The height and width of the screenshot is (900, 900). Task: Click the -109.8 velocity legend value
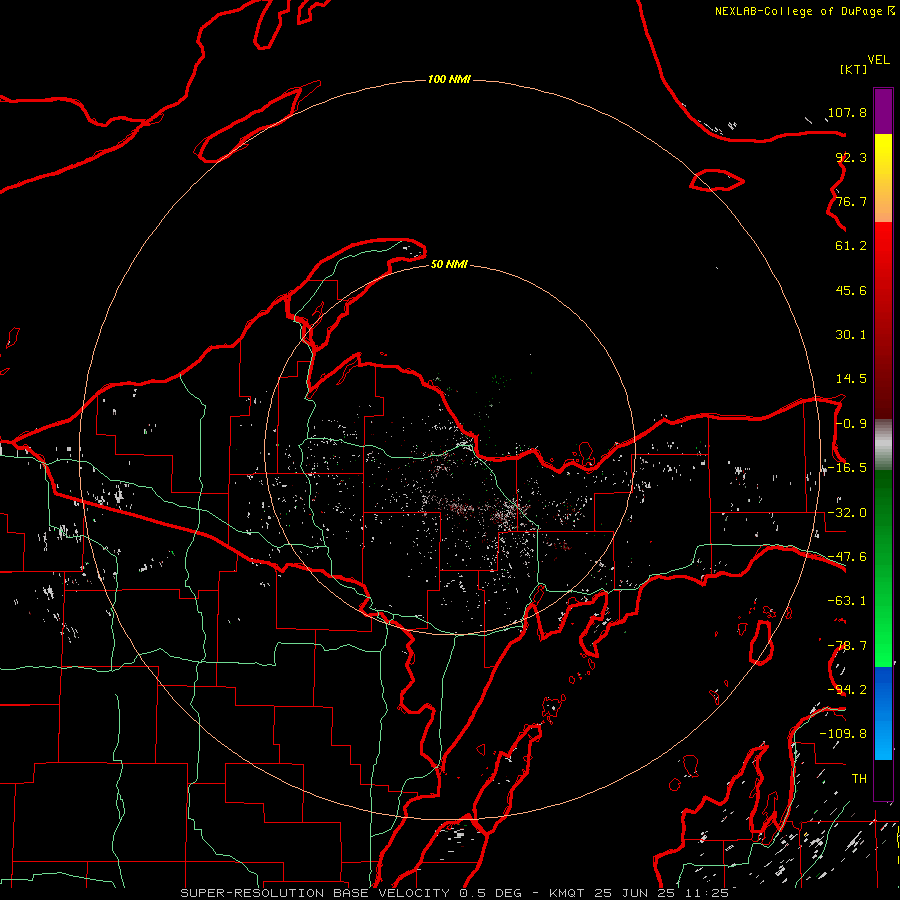[x=843, y=734]
